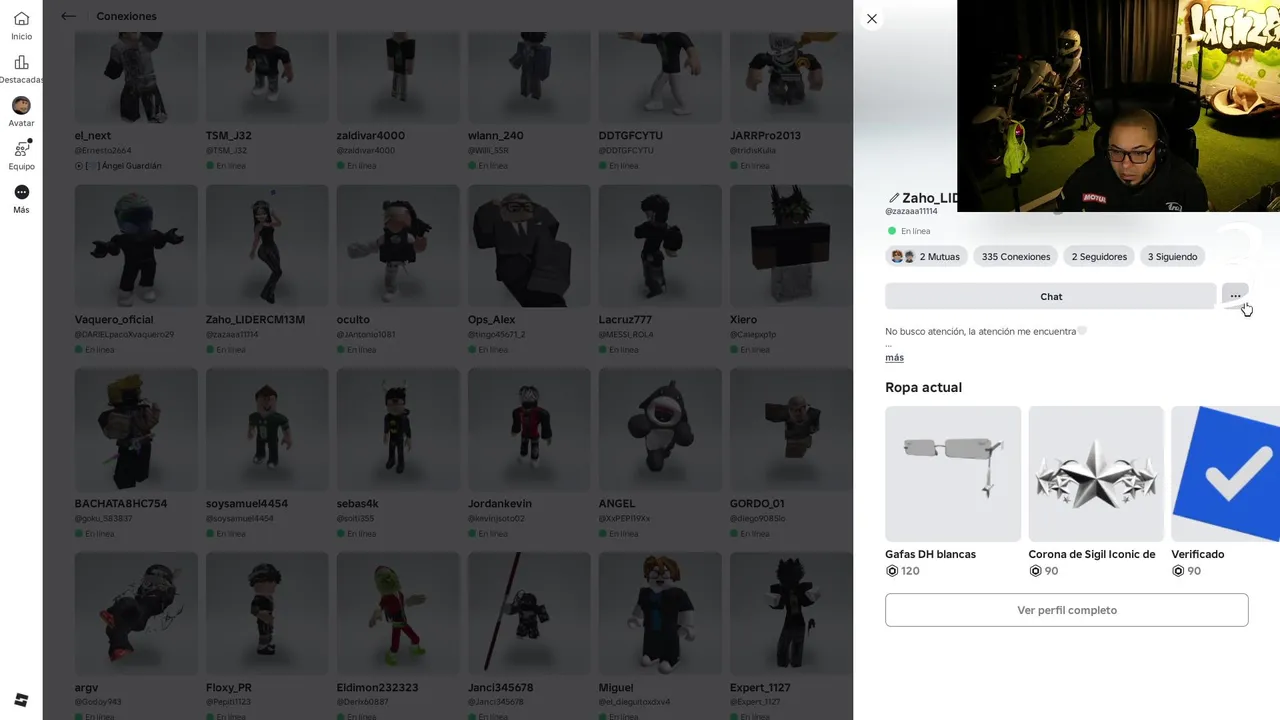Open Corona de Sigil Iconic thumbnail
The width and height of the screenshot is (1280, 720).
[1096, 474]
